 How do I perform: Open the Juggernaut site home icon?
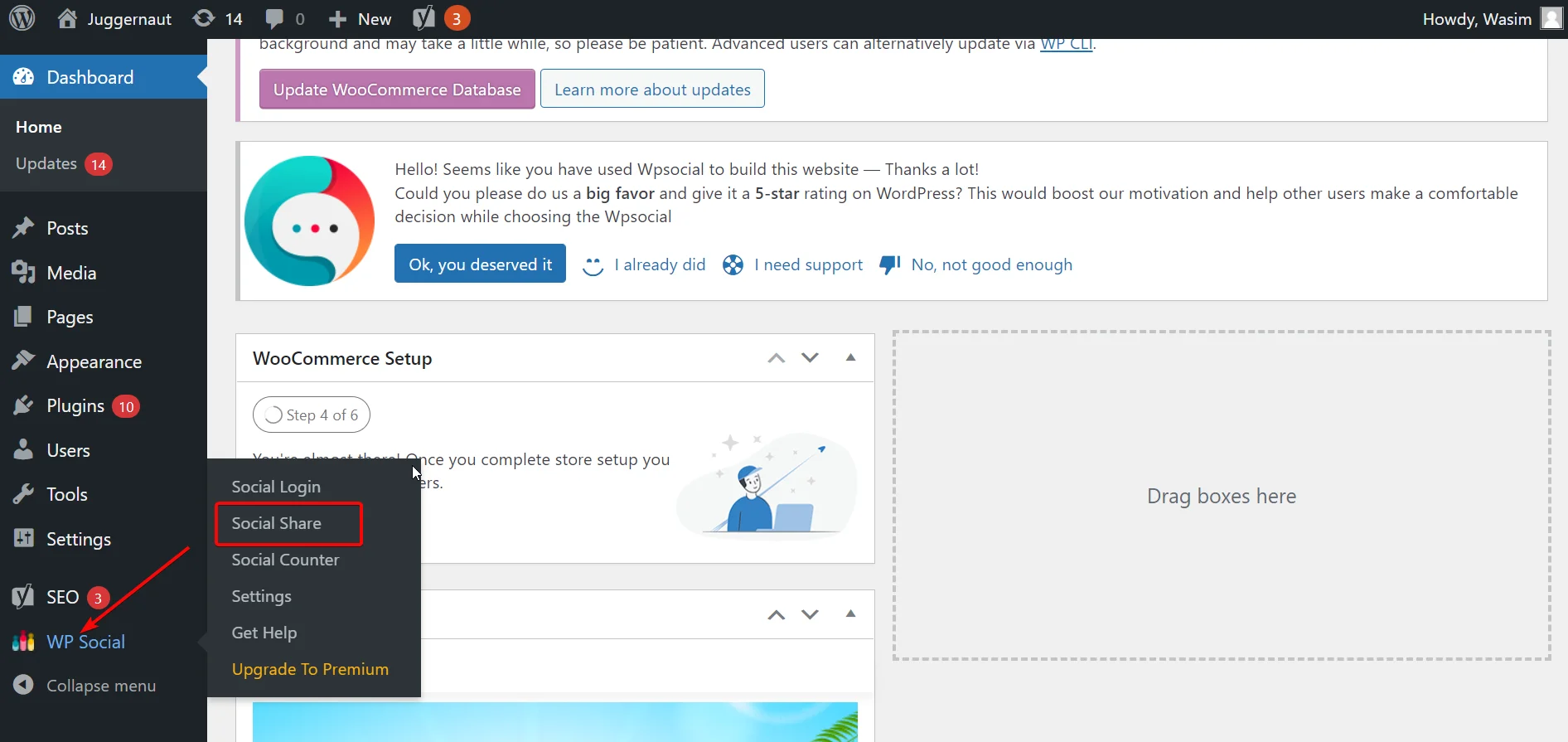[67, 18]
